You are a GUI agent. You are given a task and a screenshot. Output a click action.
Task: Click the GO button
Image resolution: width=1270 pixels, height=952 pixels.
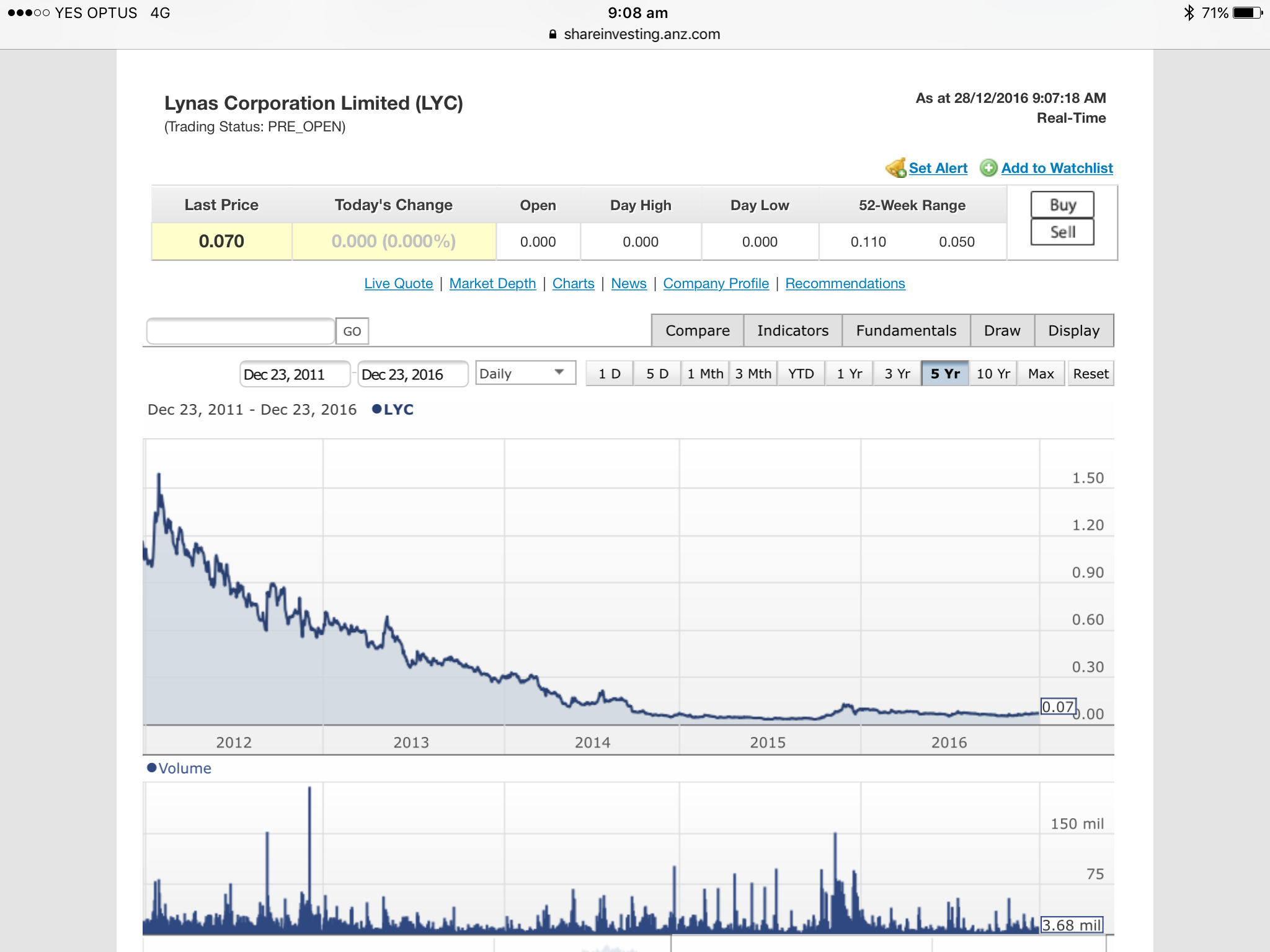(352, 331)
